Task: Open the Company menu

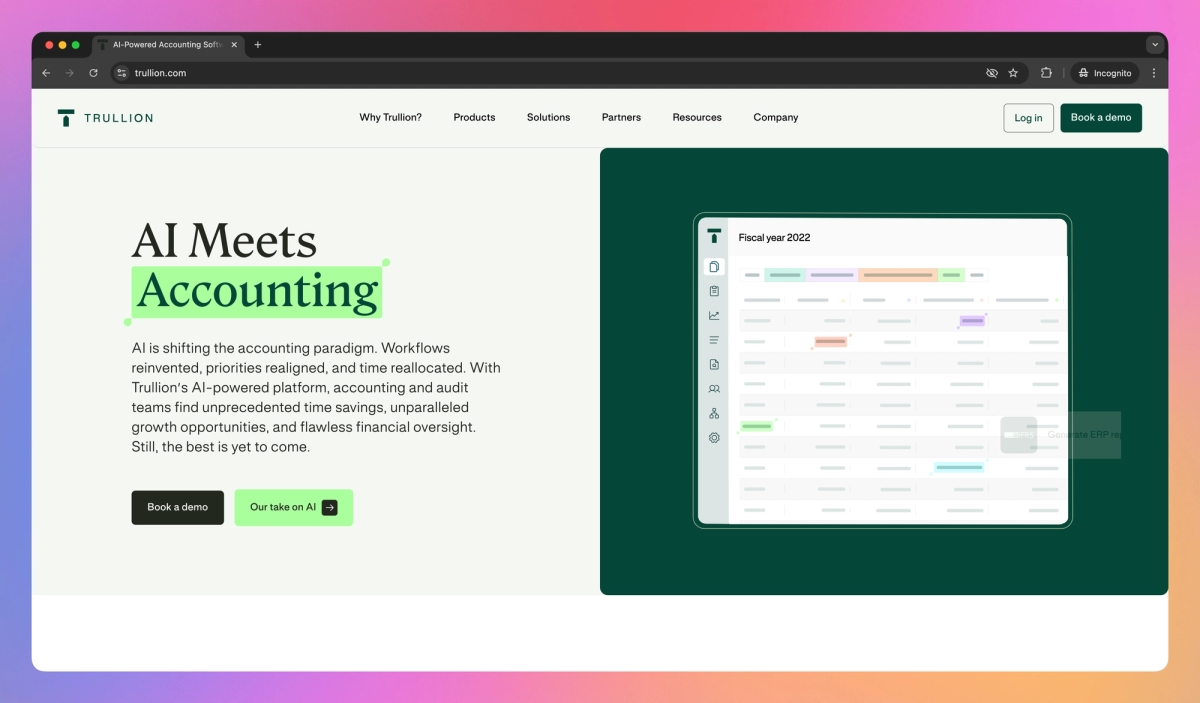Action: [x=776, y=118]
